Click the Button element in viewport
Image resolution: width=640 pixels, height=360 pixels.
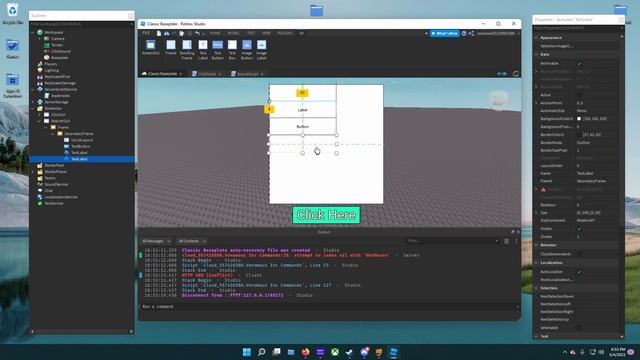(x=302, y=127)
